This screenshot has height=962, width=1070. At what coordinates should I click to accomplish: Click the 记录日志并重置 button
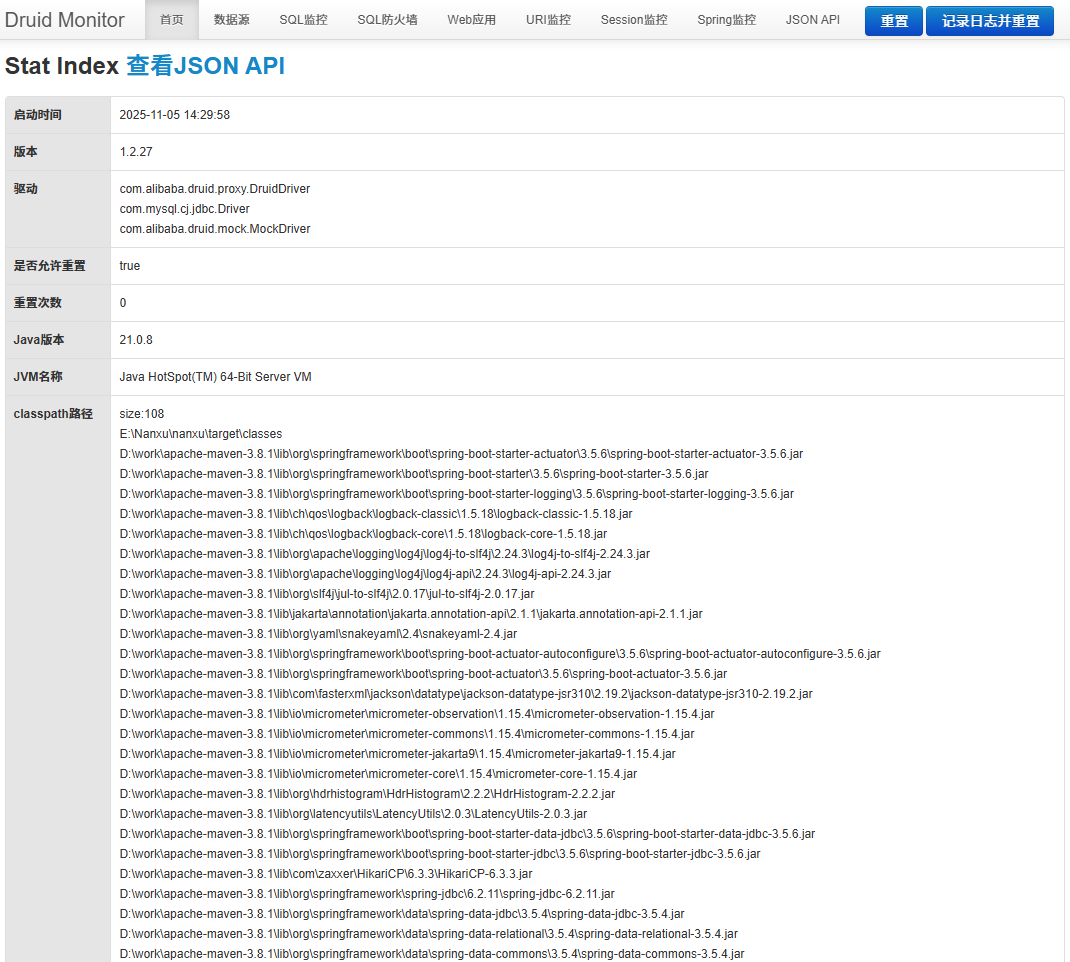(989, 20)
